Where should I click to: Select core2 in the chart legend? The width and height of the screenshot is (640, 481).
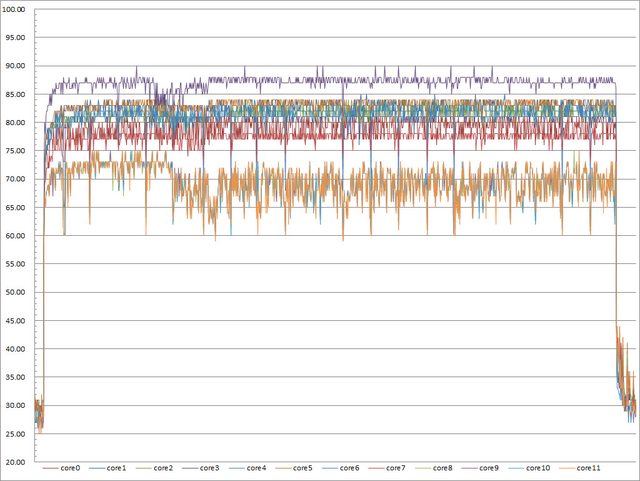coord(164,468)
